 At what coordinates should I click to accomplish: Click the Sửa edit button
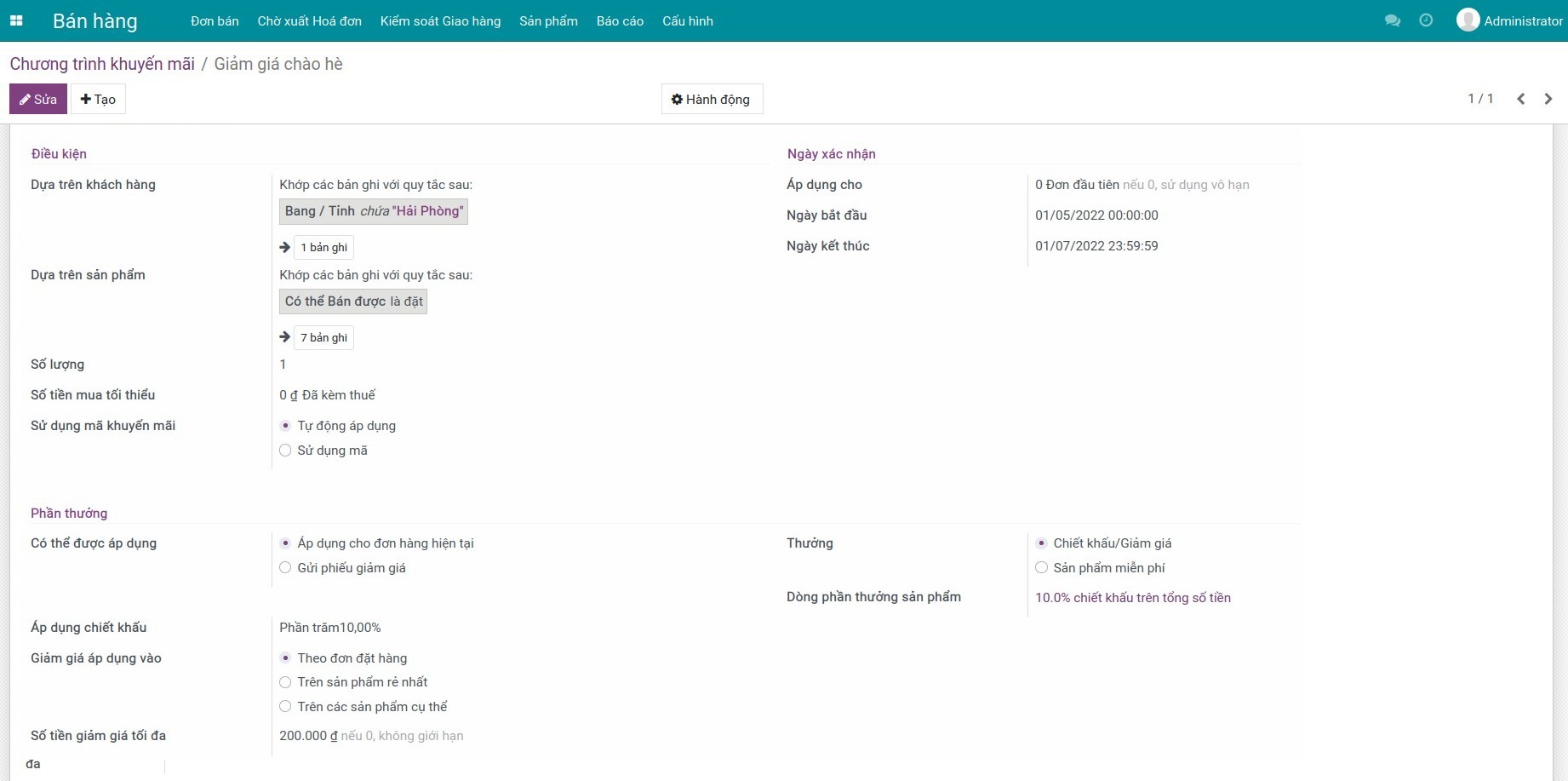[38, 99]
